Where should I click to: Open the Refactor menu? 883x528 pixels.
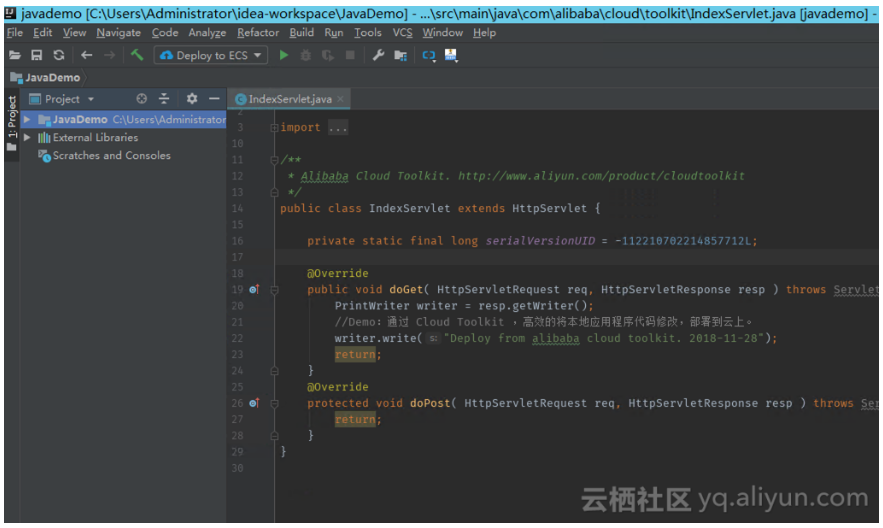pos(258,33)
